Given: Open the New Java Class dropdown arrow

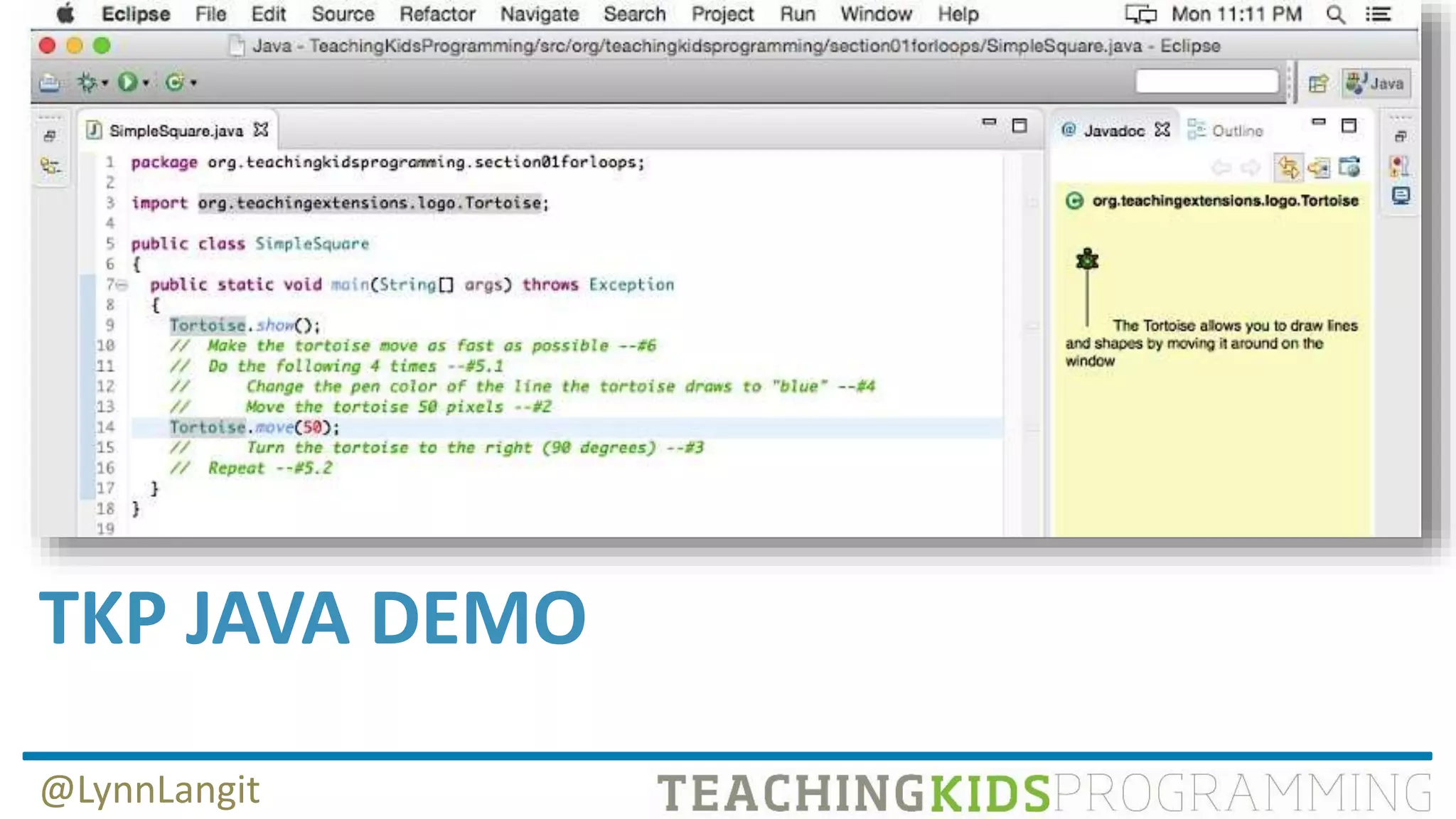Looking at the screenshot, I should click(193, 83).
